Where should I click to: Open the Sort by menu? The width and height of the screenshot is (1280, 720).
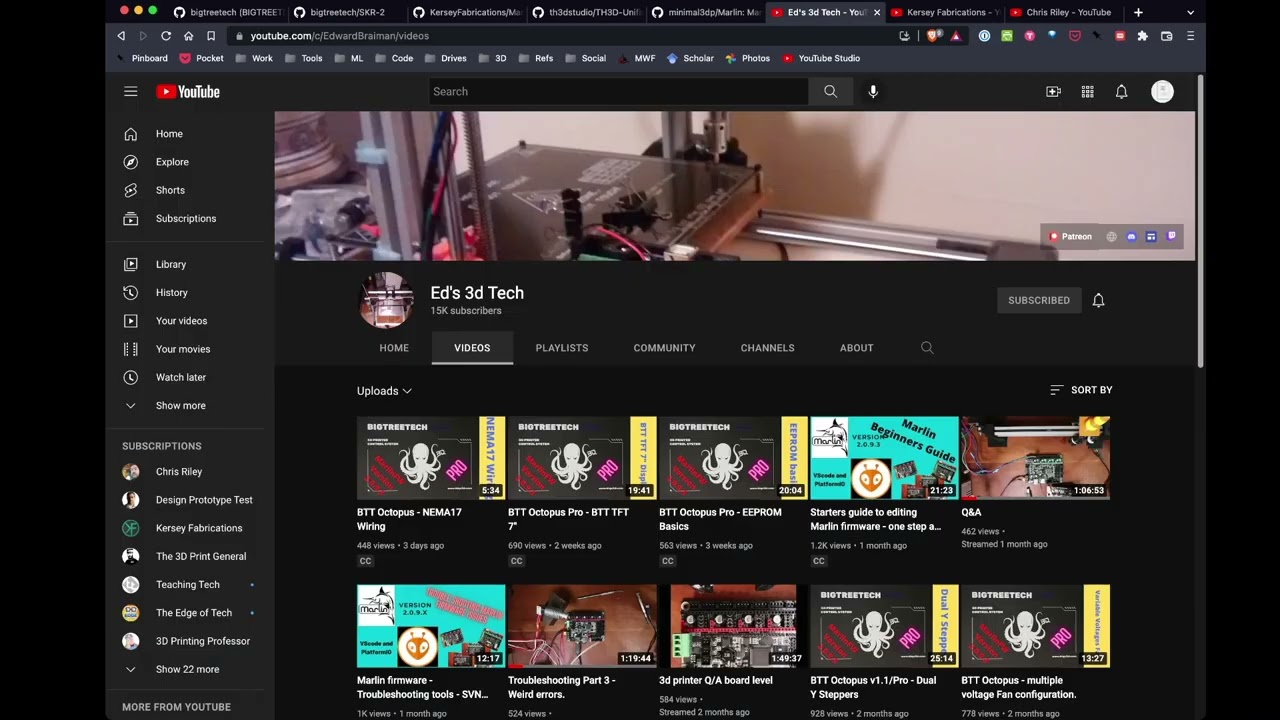point(1081,390)
